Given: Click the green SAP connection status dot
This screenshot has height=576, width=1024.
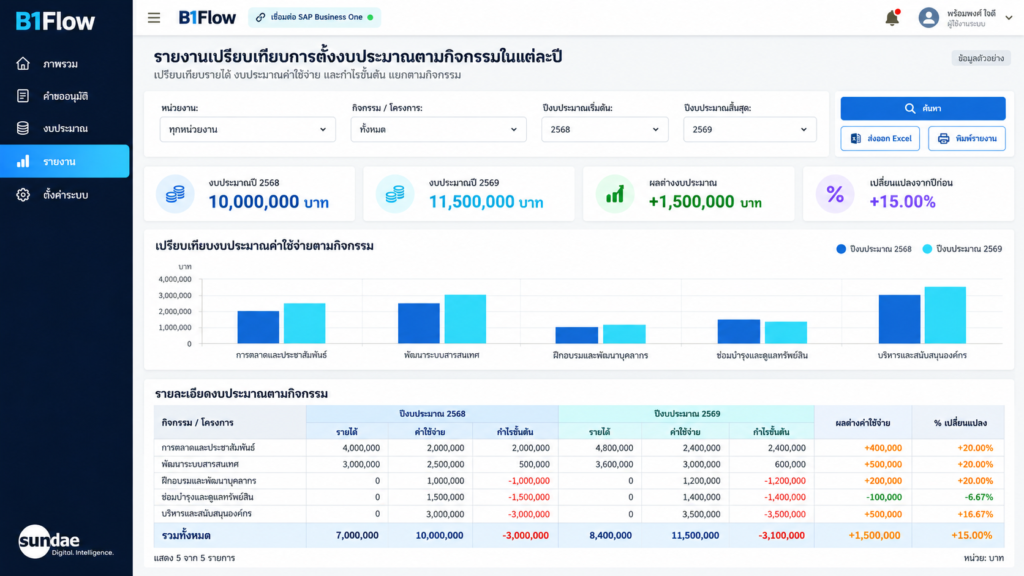Looking at the screenshot, I should coord(370,17).
